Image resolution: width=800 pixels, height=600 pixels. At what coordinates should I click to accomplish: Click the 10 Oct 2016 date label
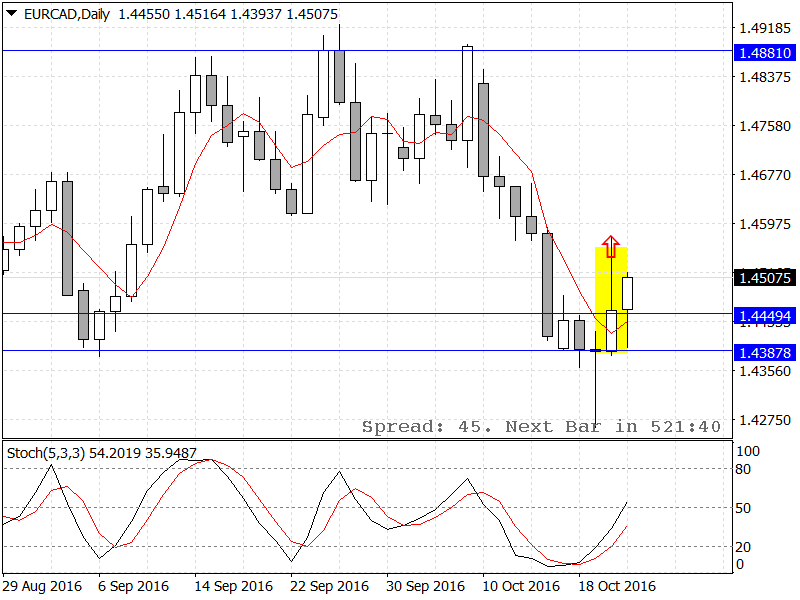coord(521,586)
